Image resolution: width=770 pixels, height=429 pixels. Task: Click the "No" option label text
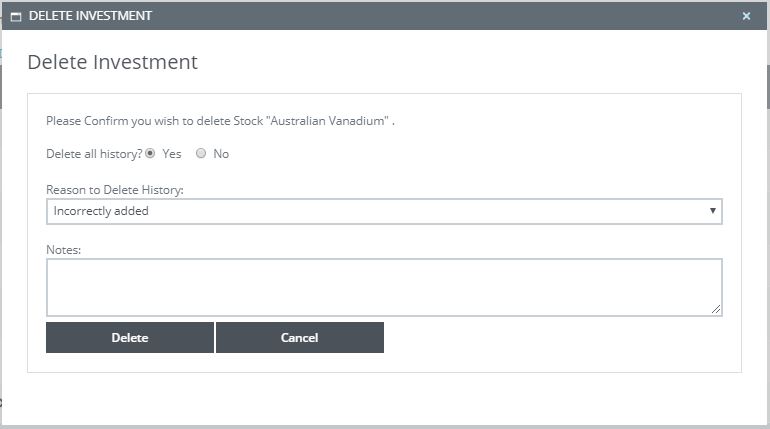[221, 154]
